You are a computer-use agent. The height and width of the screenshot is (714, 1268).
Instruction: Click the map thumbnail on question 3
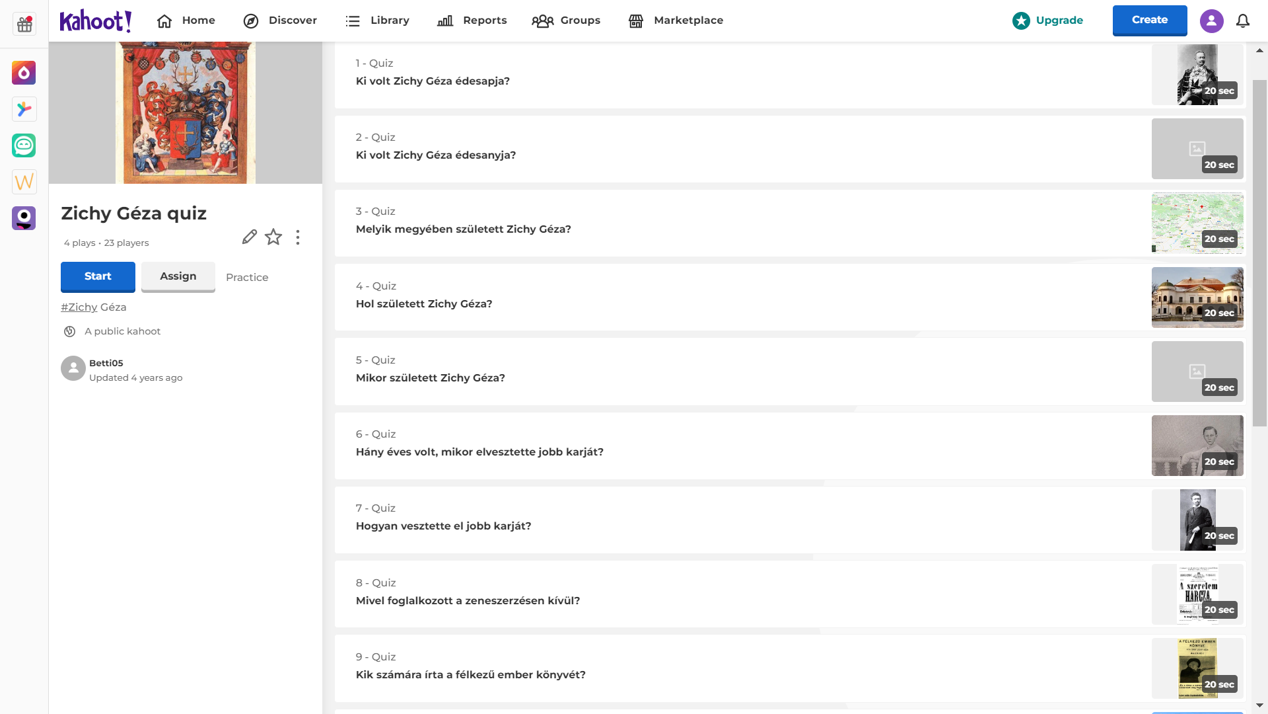coord(1196,222)
